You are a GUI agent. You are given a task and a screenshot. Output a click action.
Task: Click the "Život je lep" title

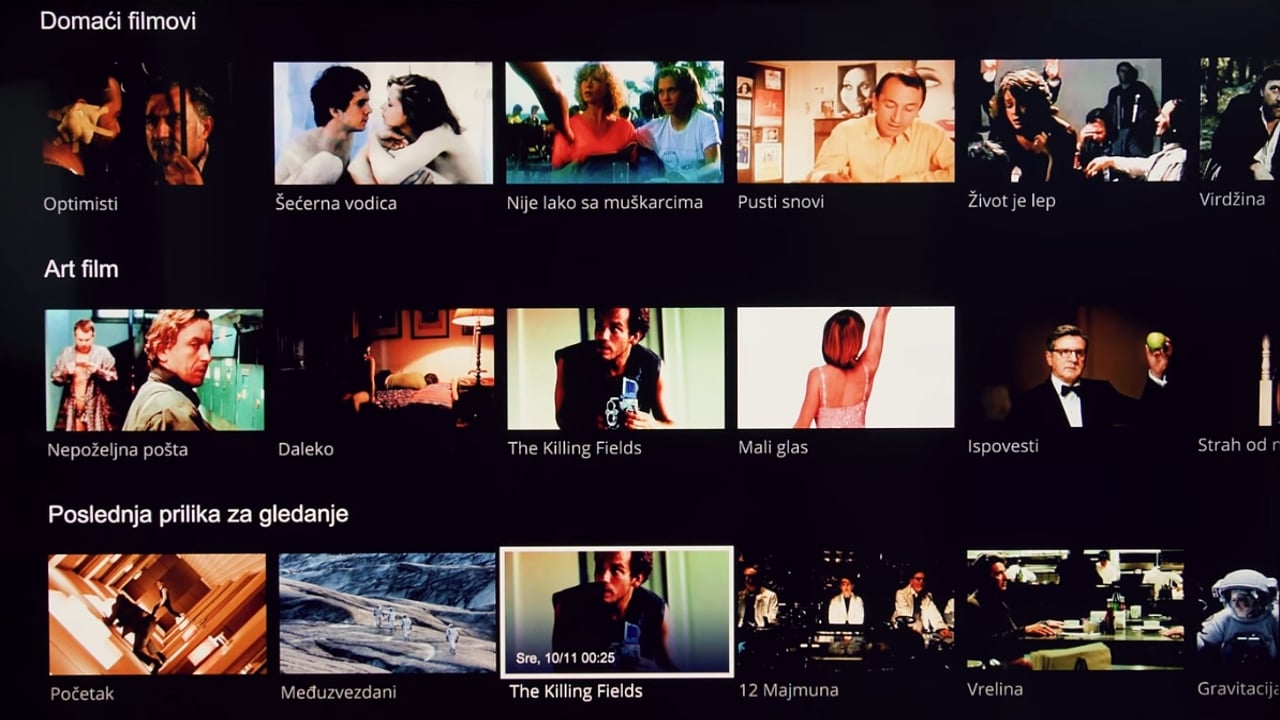click(1012, 201)
